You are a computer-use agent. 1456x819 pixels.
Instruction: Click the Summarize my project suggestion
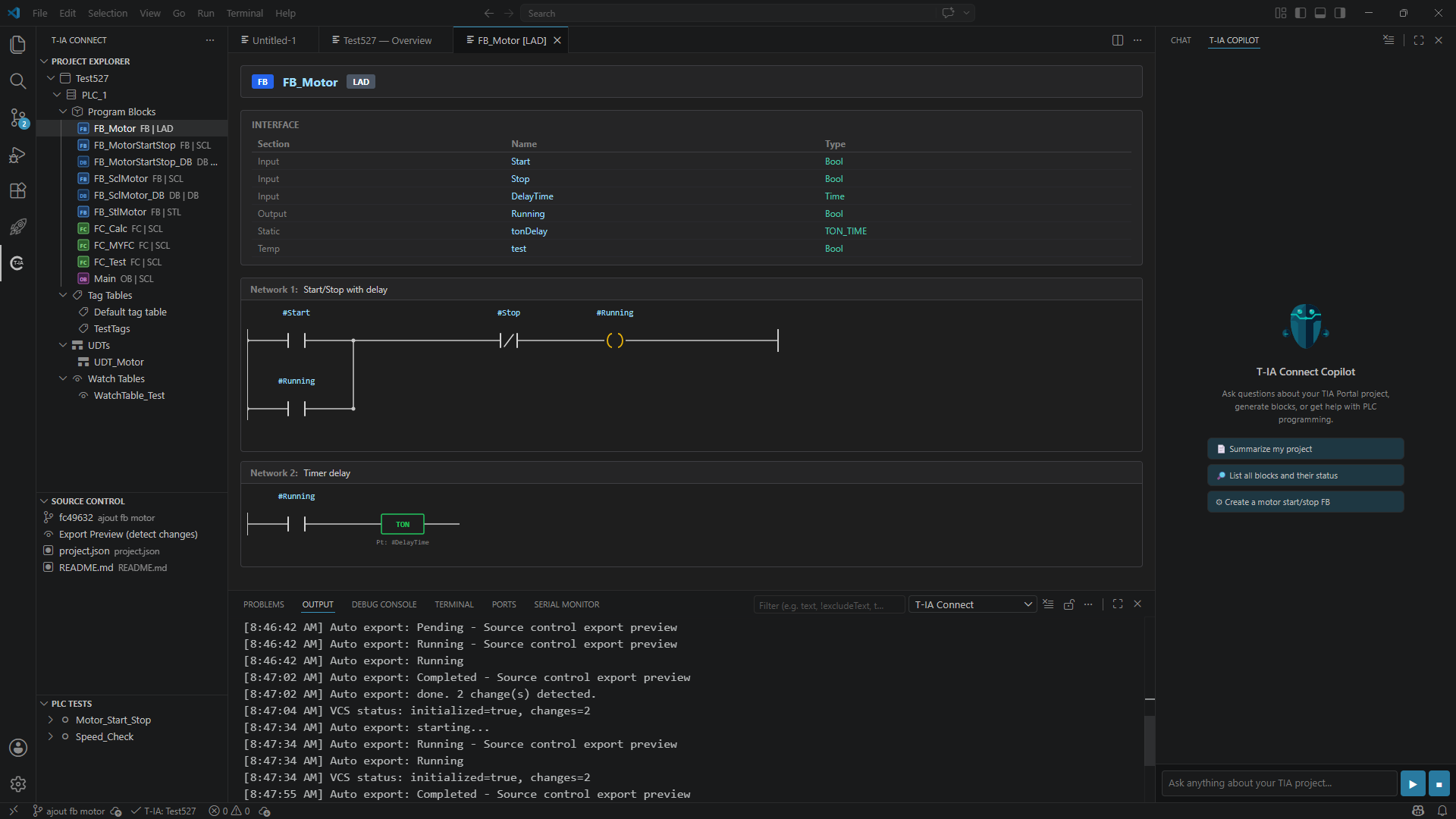1305,449
